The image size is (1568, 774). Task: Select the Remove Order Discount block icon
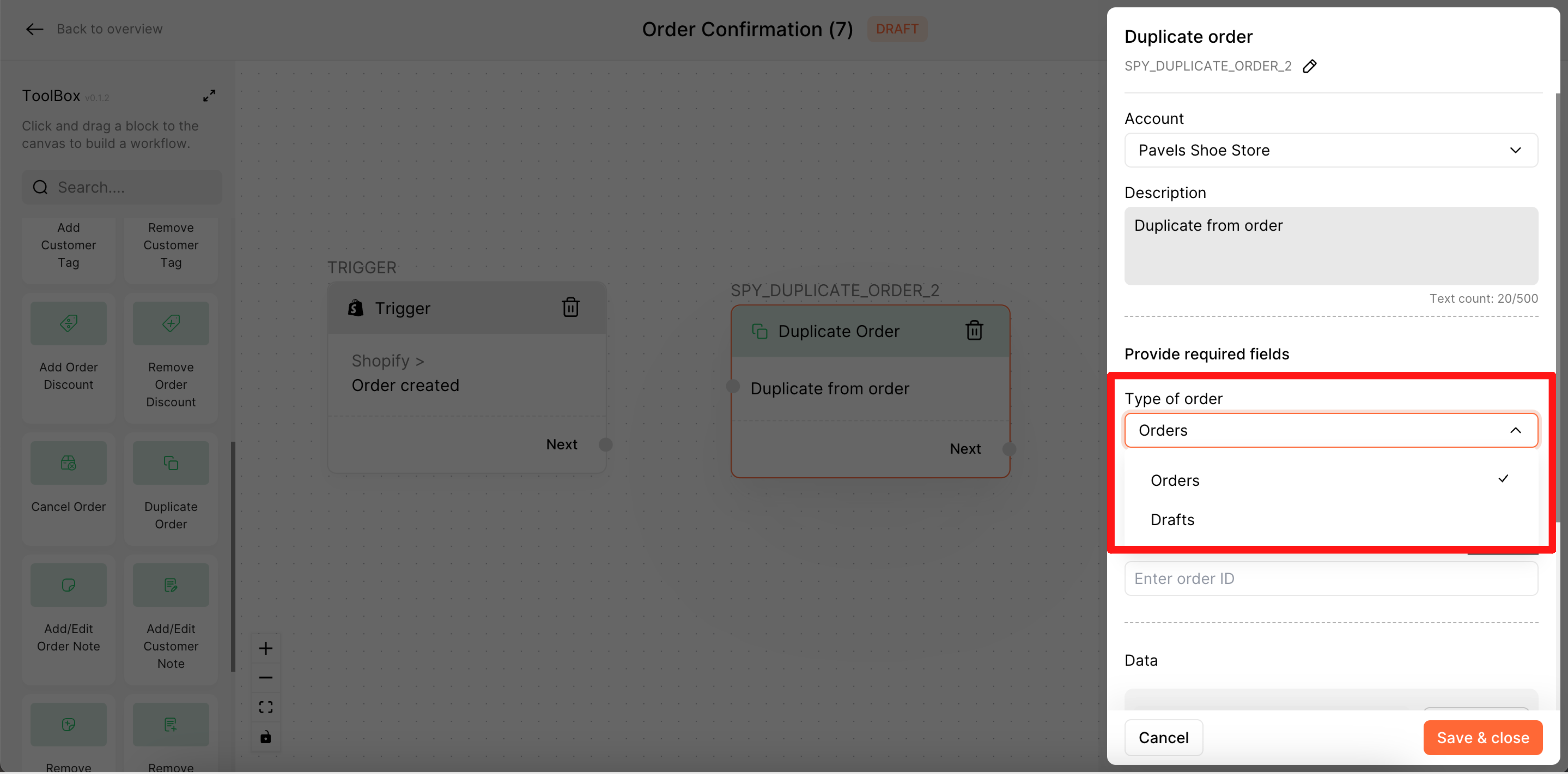click(171, 323)
